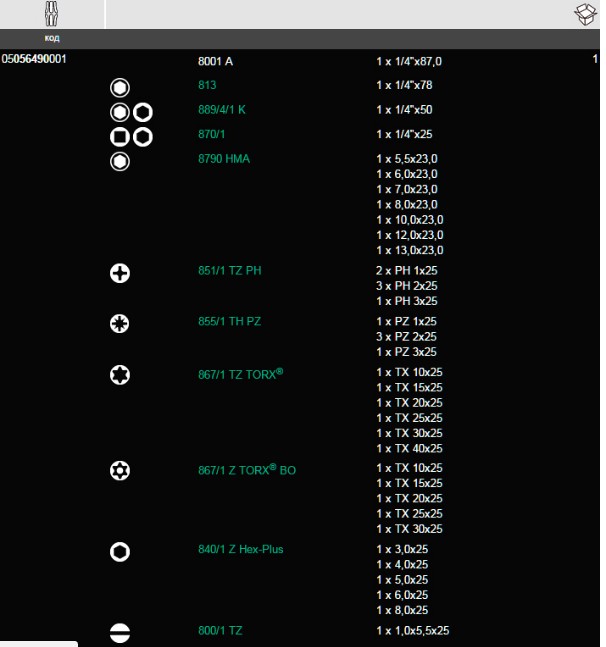Select the text 1 x 1/4"x78
Image resolution: width=606 pixels, height=647 pixels.
point(404,85)
